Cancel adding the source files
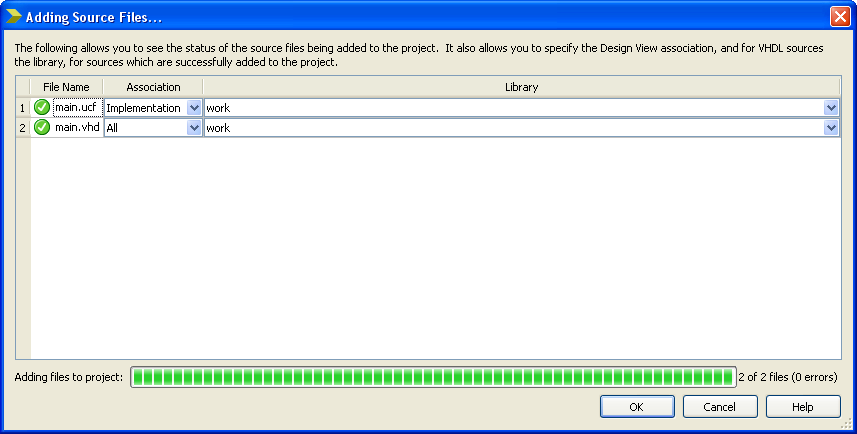The width and height of the screenshot is (857, 434). (x=720, y=407)
